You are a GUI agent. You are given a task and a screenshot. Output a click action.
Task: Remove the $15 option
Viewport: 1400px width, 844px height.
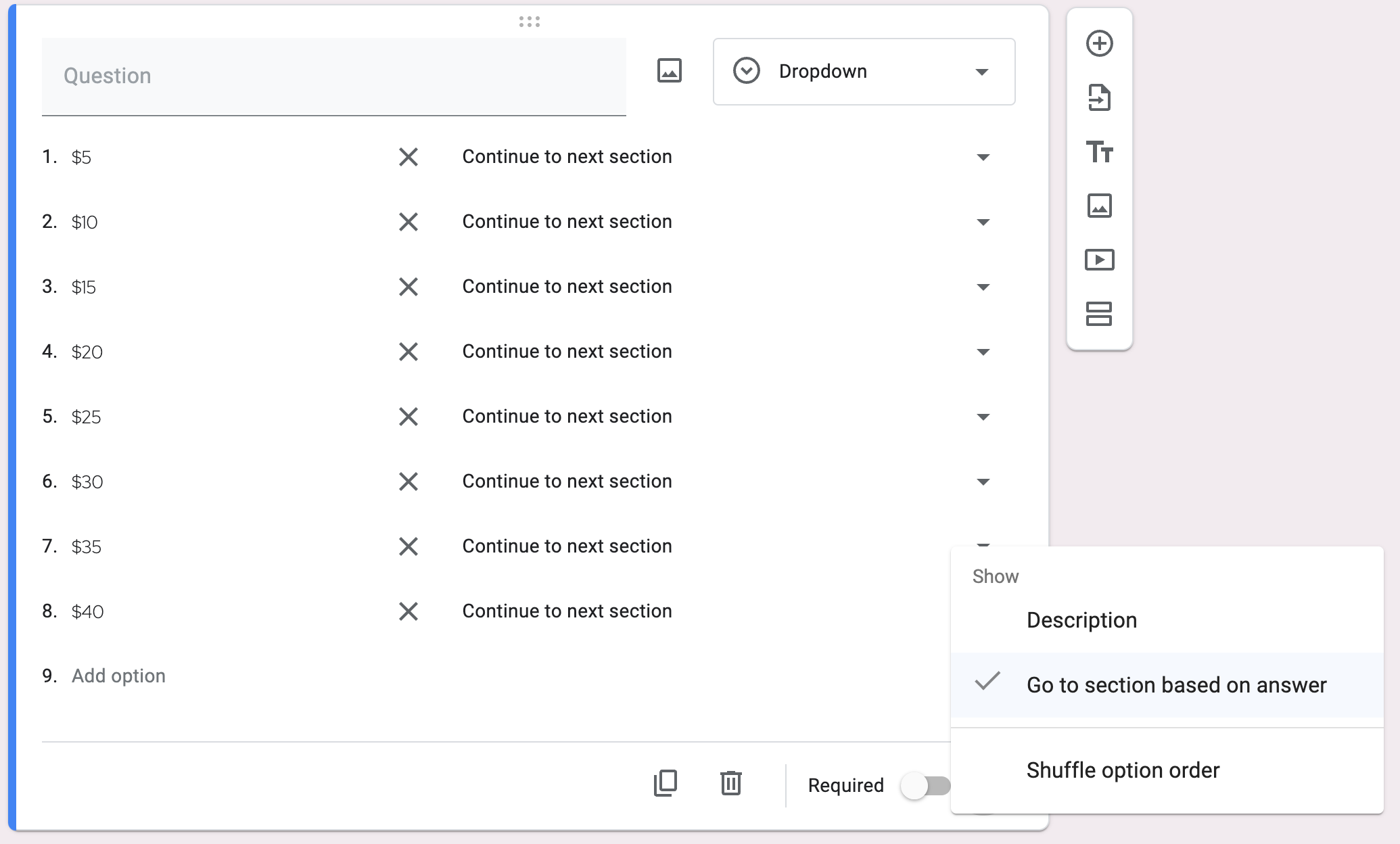point(409,287)
